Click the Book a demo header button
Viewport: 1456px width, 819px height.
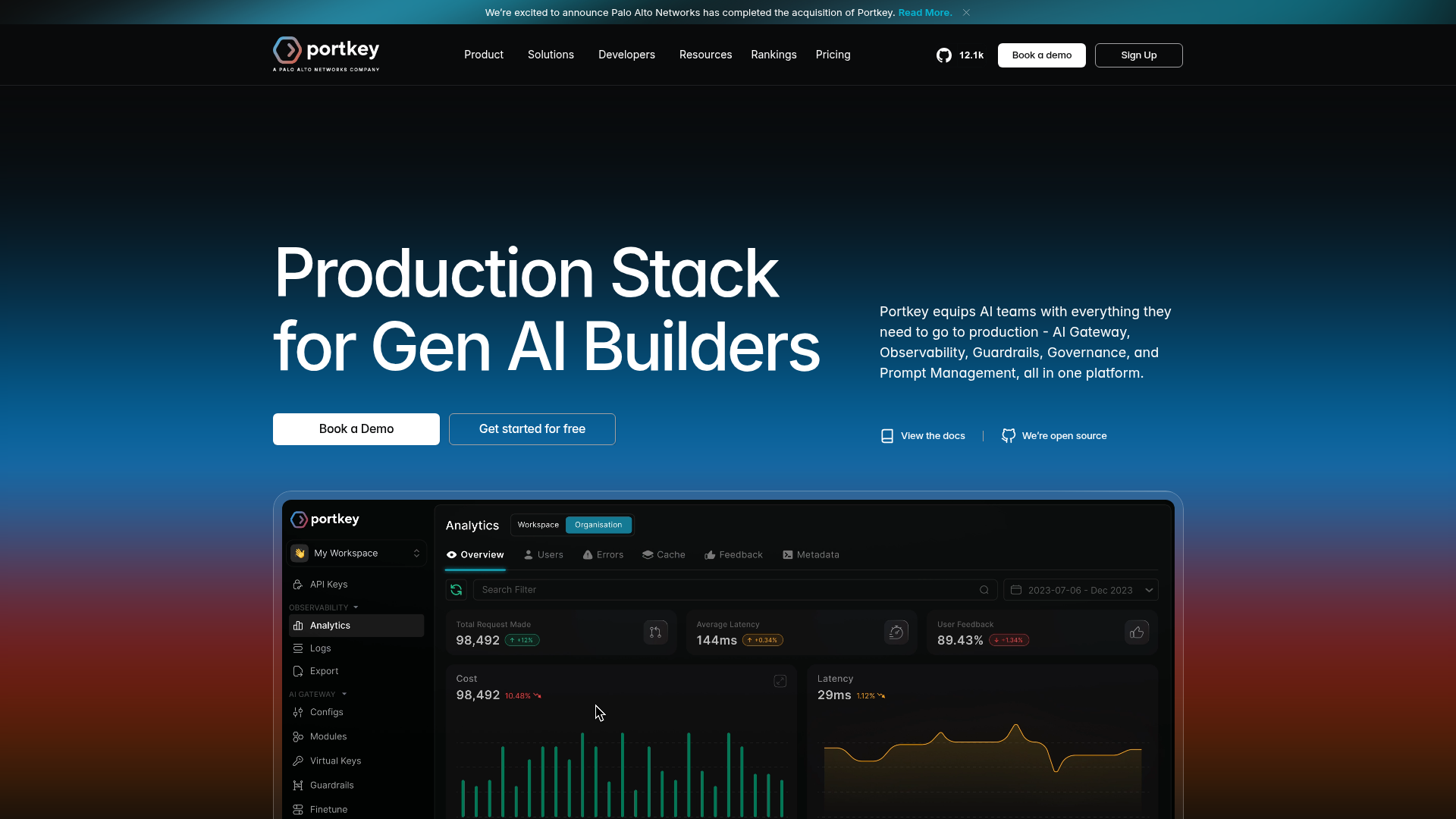point(1041,55)
